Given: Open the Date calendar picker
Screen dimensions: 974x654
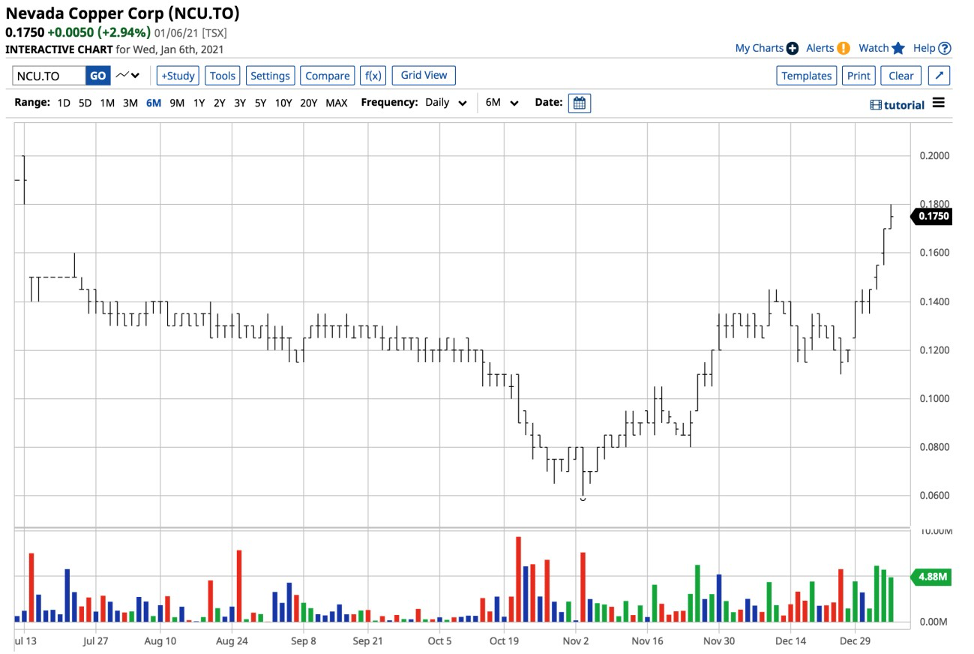Looking at the screenshot, I should [579, 103].
